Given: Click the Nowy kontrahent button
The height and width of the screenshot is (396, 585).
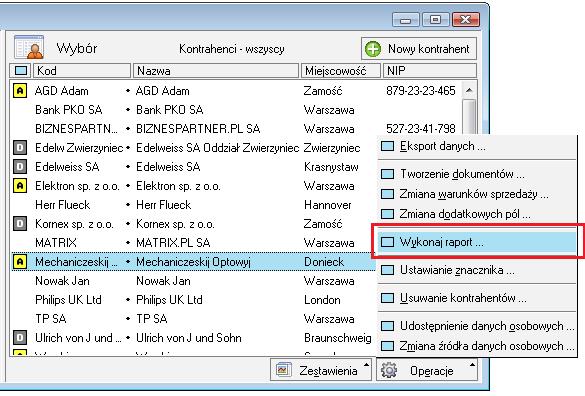Looking at the screenshot, I should click(419, 49).
